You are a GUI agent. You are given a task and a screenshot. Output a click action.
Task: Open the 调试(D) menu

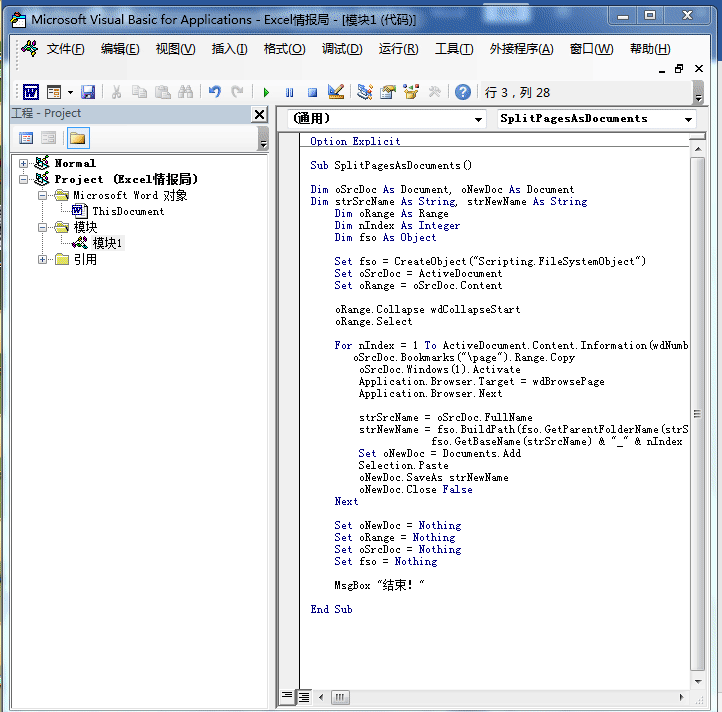click(x=342, y=49)
